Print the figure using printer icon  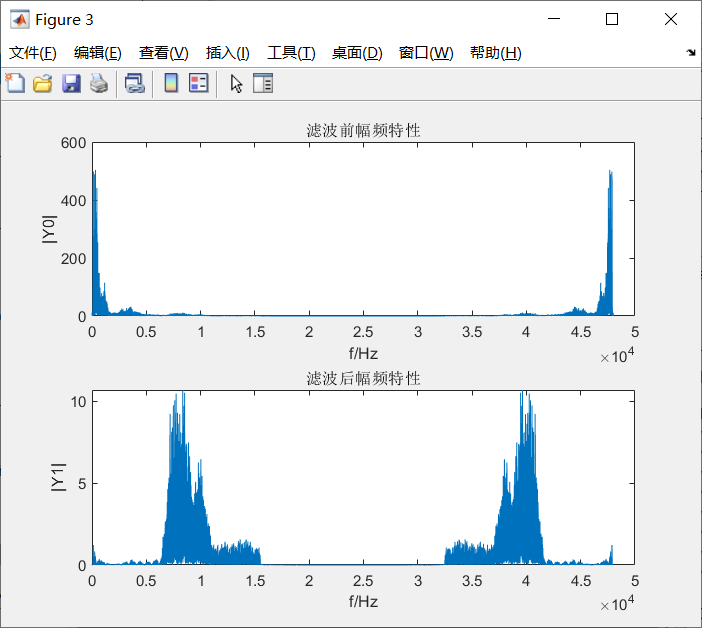tap(99, 83)
